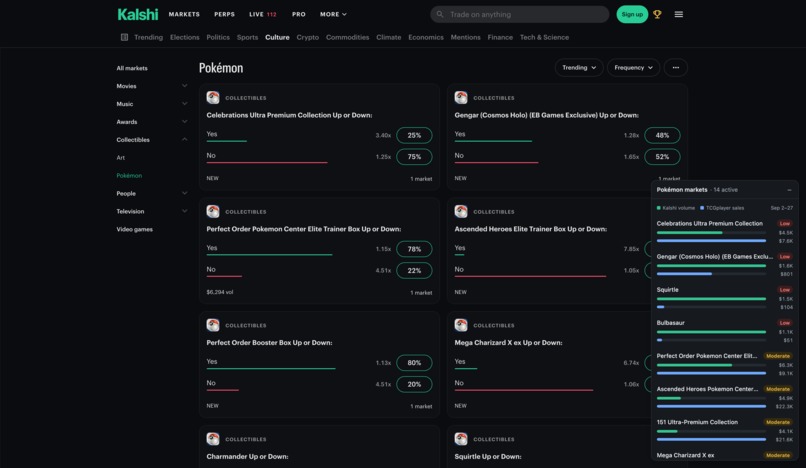The width and height of the screenshot is (806, 468).
Task: Open Charmander Up or Down market
Action: [247, 456]
